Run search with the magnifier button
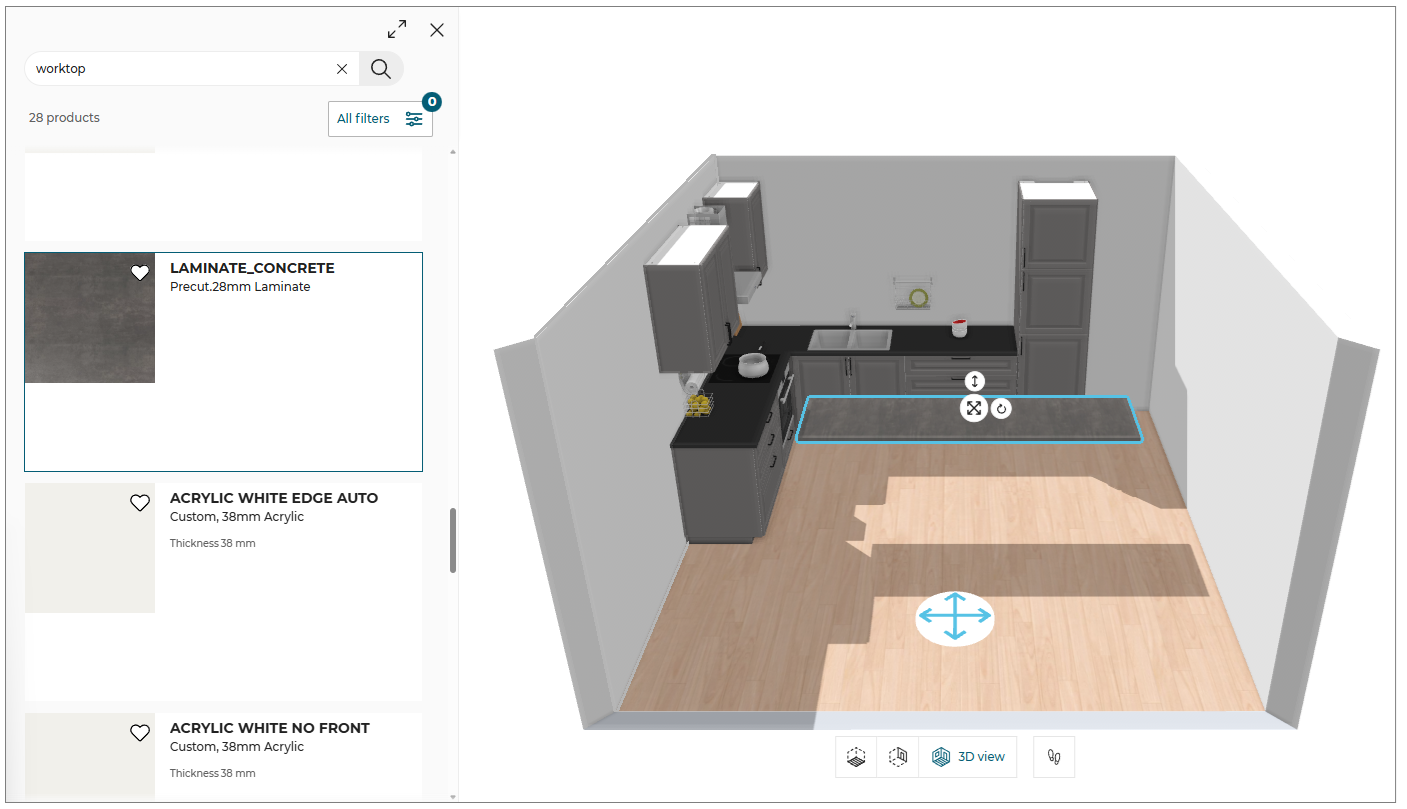This screenshot has width=1407, height=809. coord(381,69)
